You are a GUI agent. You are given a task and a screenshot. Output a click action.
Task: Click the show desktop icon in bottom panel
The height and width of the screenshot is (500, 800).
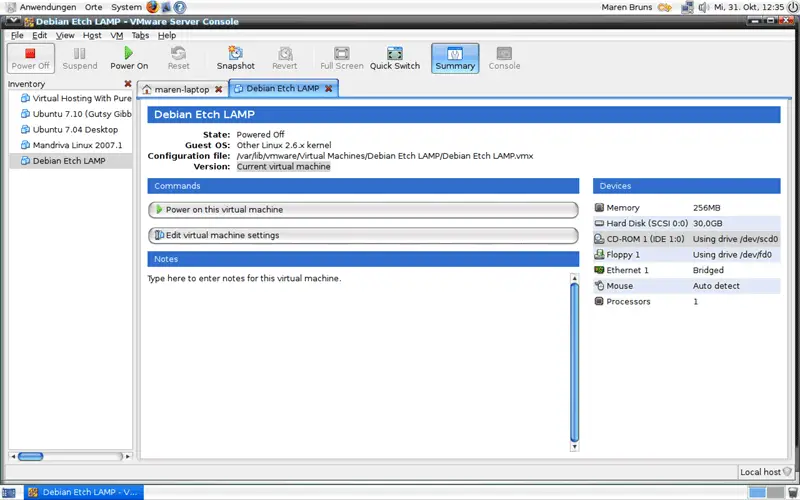(x=9, y=492)
